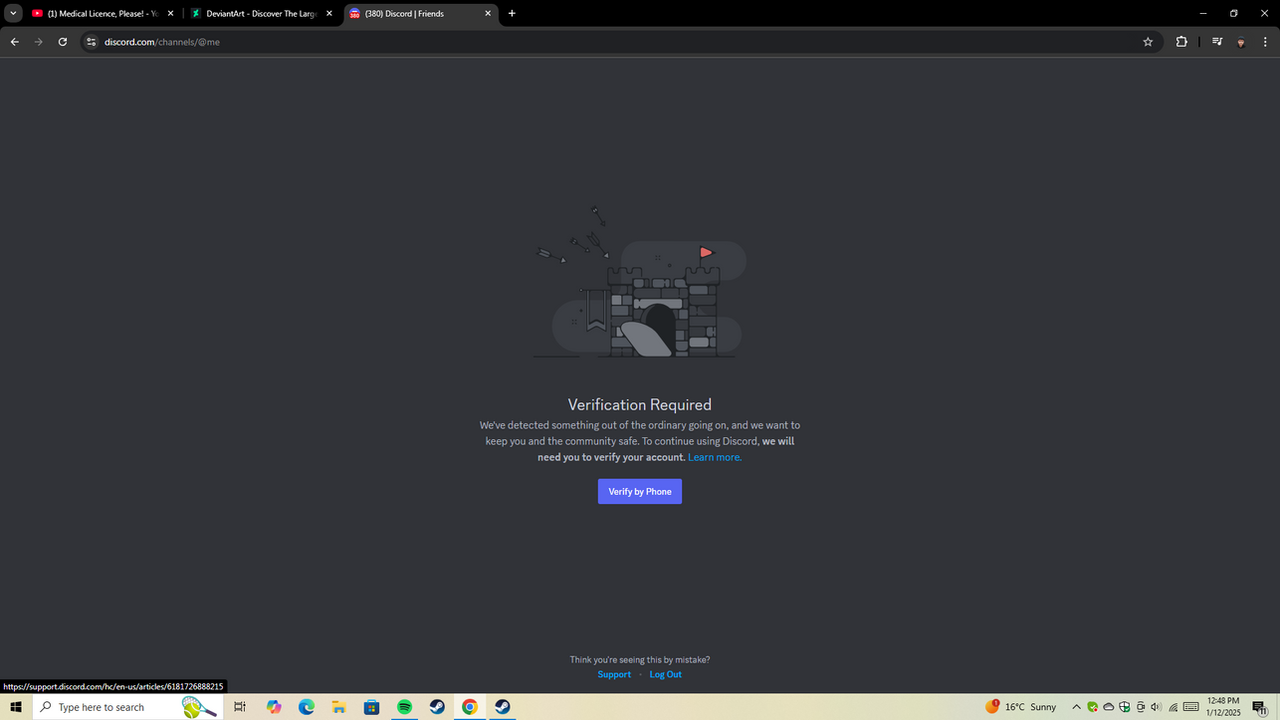Open the touch keyboard tray icon
Image resolution: width=1280 pixels, height=720 pixels.
1190,707
